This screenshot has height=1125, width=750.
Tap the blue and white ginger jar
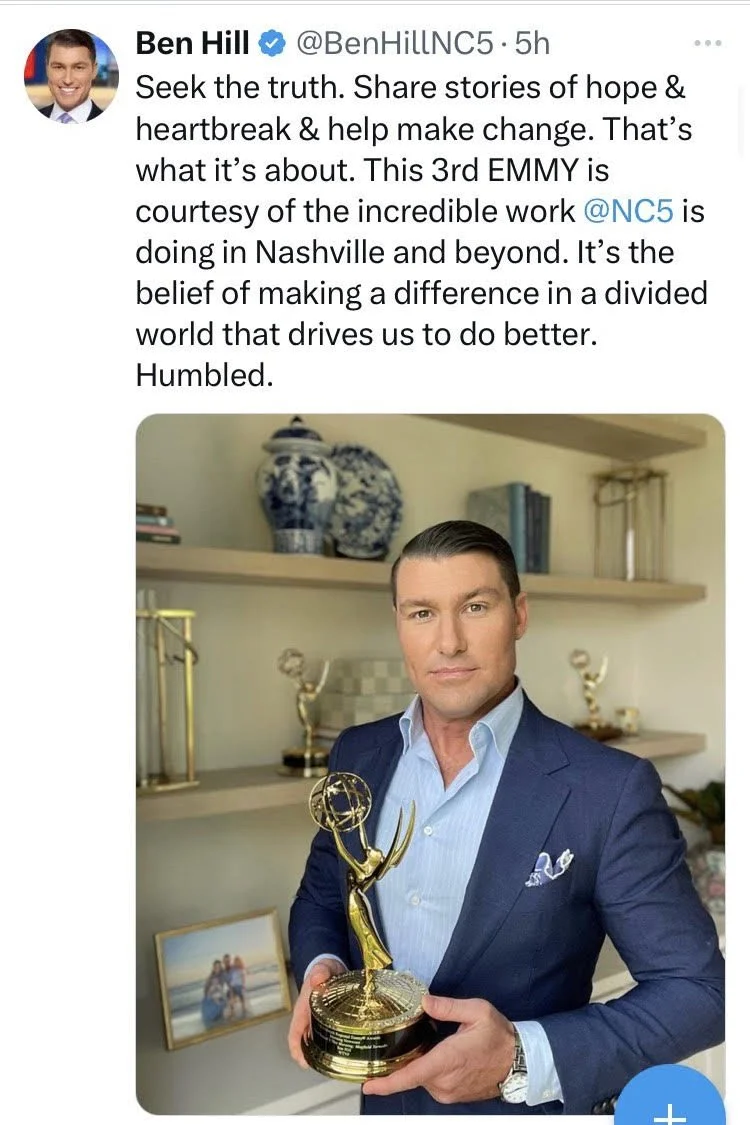tap(296, 486)
